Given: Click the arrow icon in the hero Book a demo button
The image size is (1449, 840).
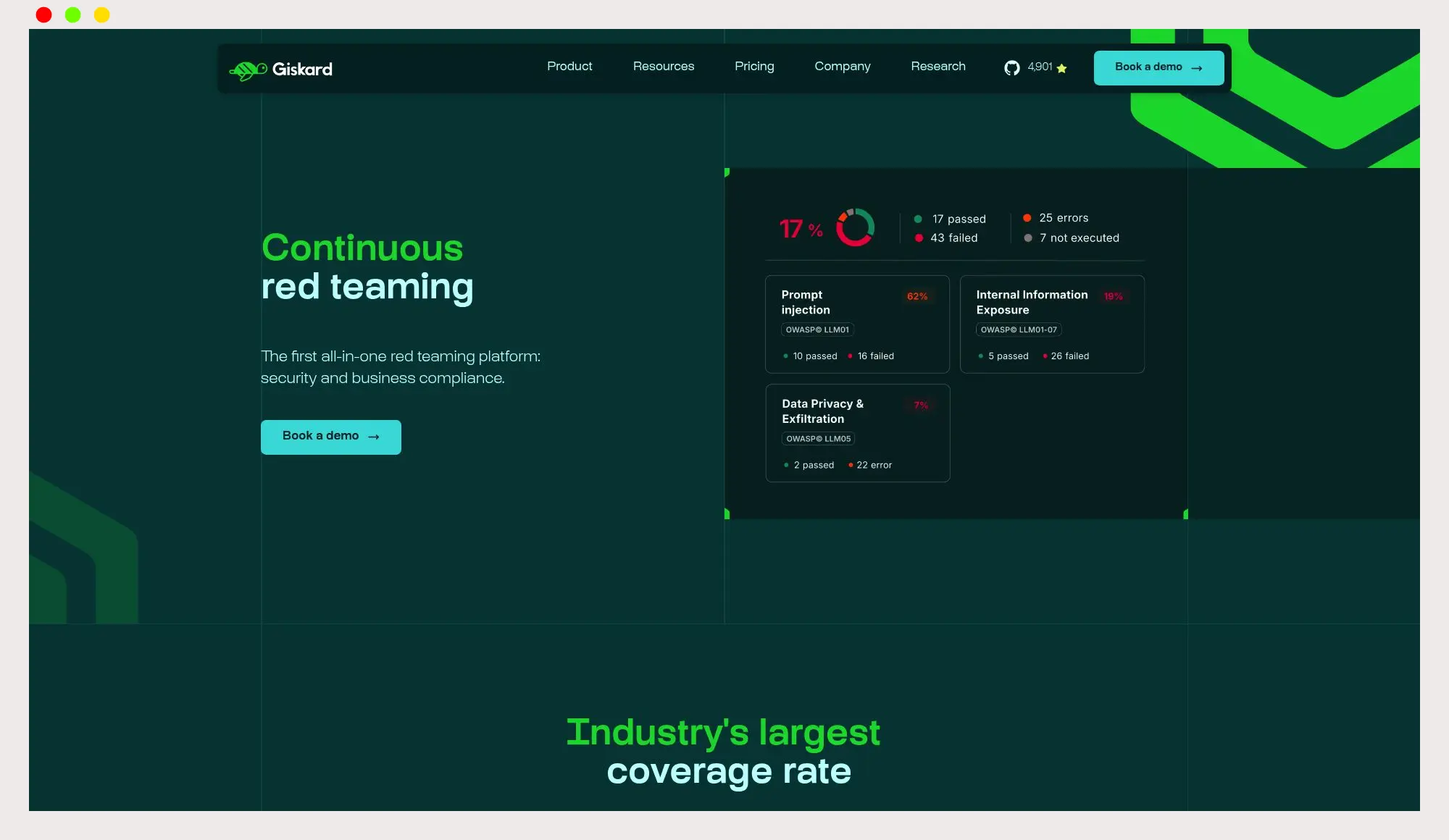Looking at the screenshot, I should click(x=374, y=437).
